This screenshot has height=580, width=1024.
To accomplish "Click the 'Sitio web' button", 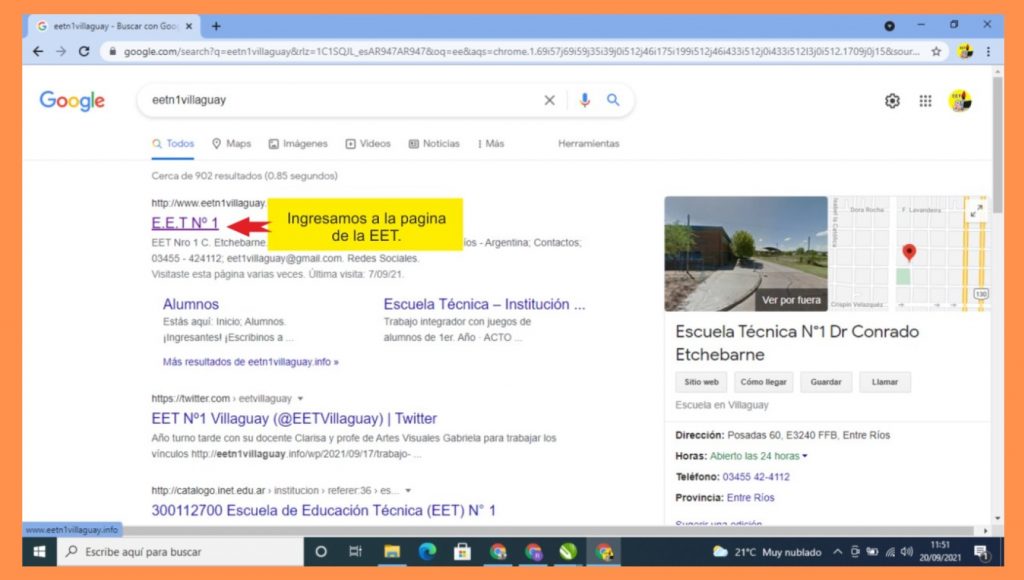I will [x=701, y=382].
